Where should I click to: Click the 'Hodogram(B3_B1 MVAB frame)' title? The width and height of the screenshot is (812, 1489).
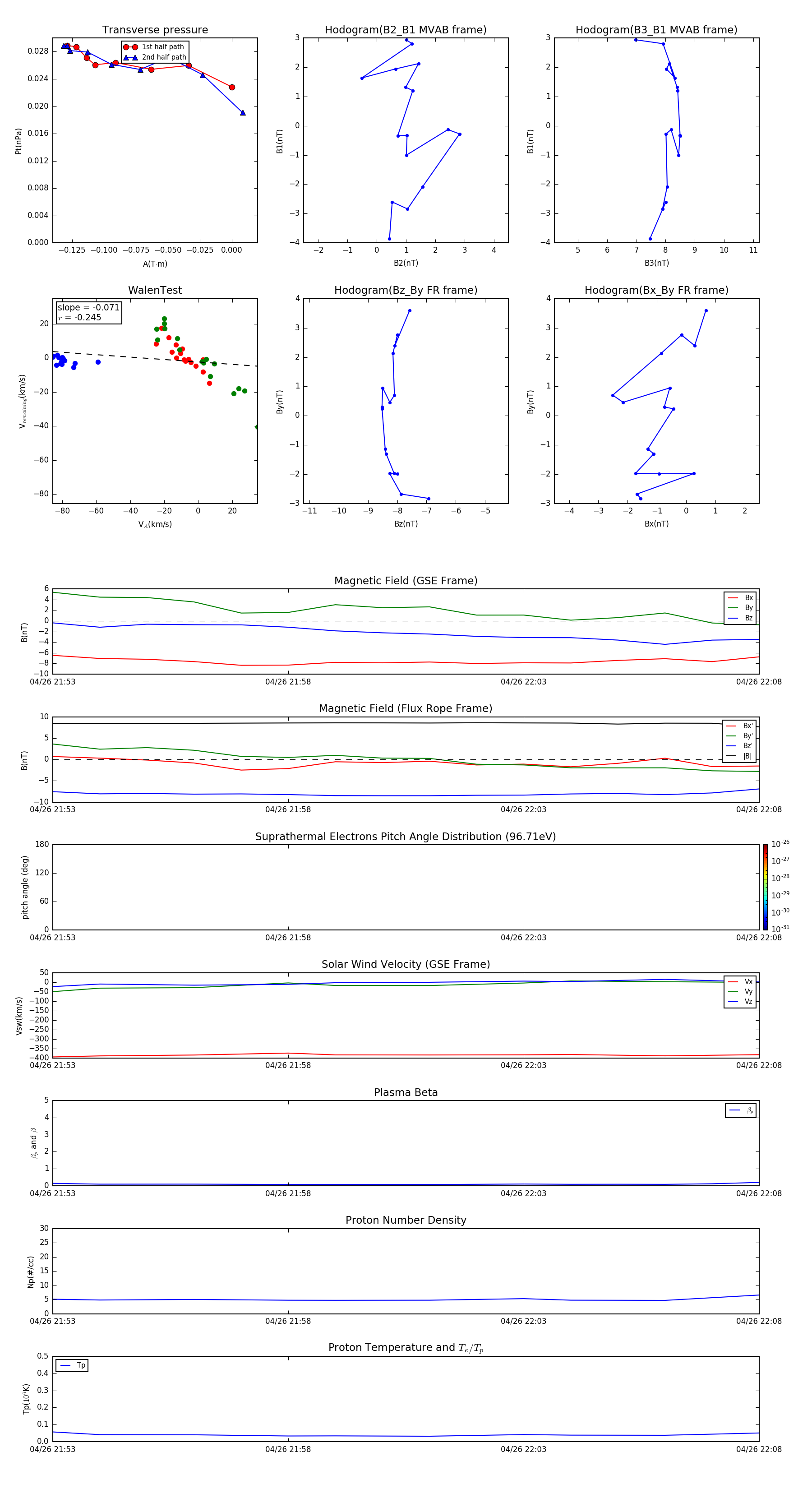[656, 29]
